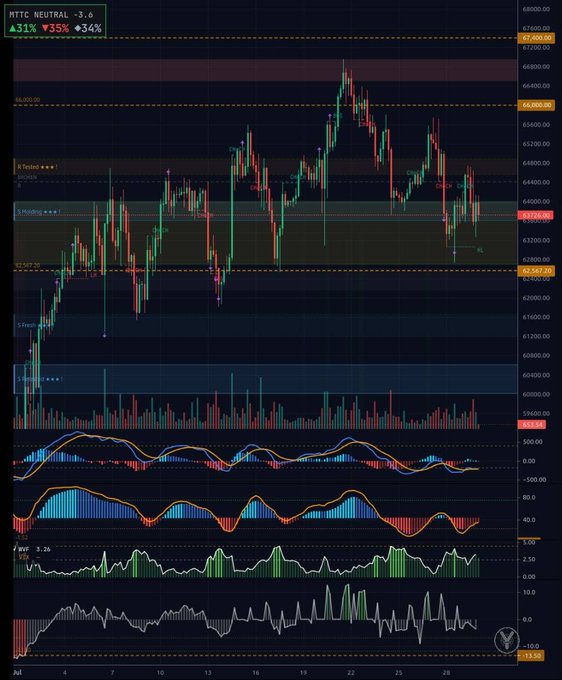
Task: Click the '13' date on time axis
Action: tap(208, 673)
